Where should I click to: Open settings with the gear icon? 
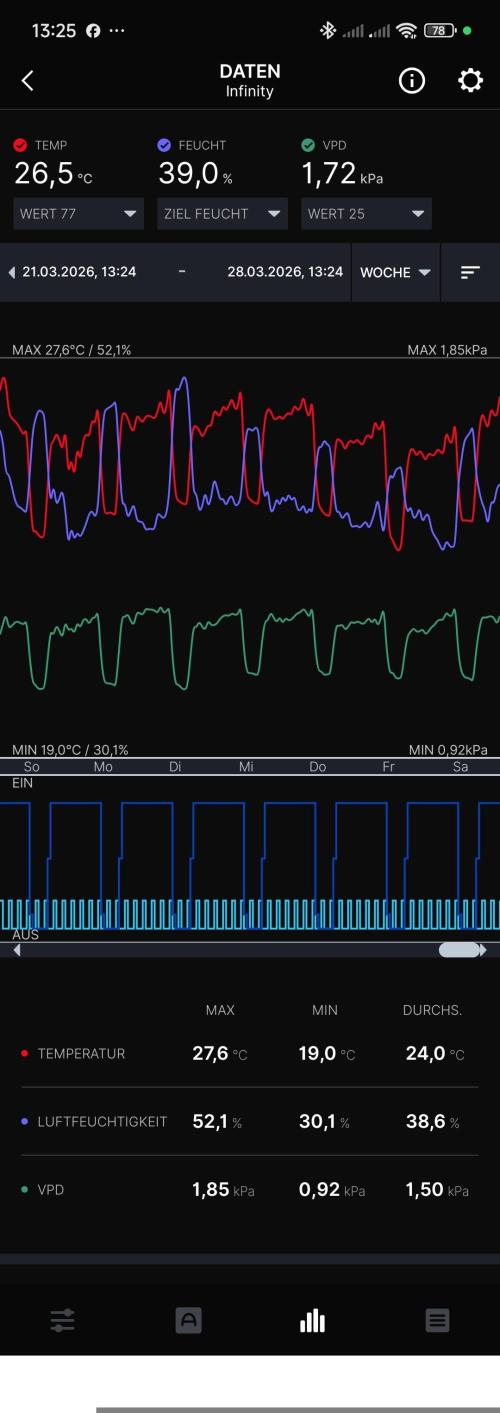coord(470,82)
